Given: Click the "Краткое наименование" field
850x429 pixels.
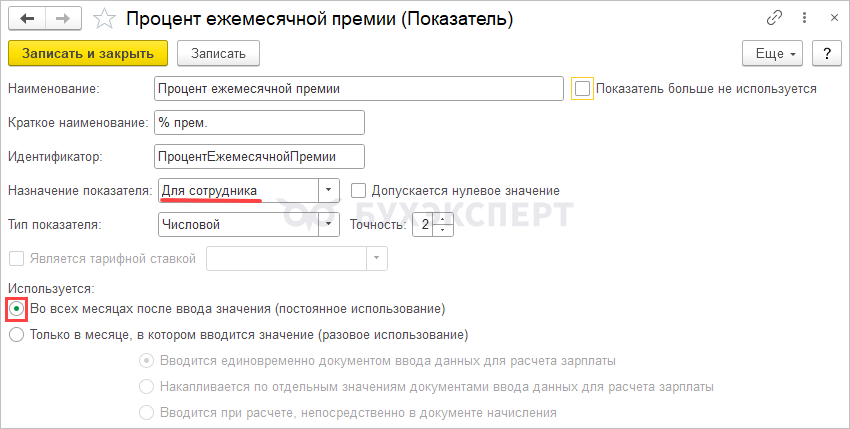Looking at the screenshot, I should (260, 122).
